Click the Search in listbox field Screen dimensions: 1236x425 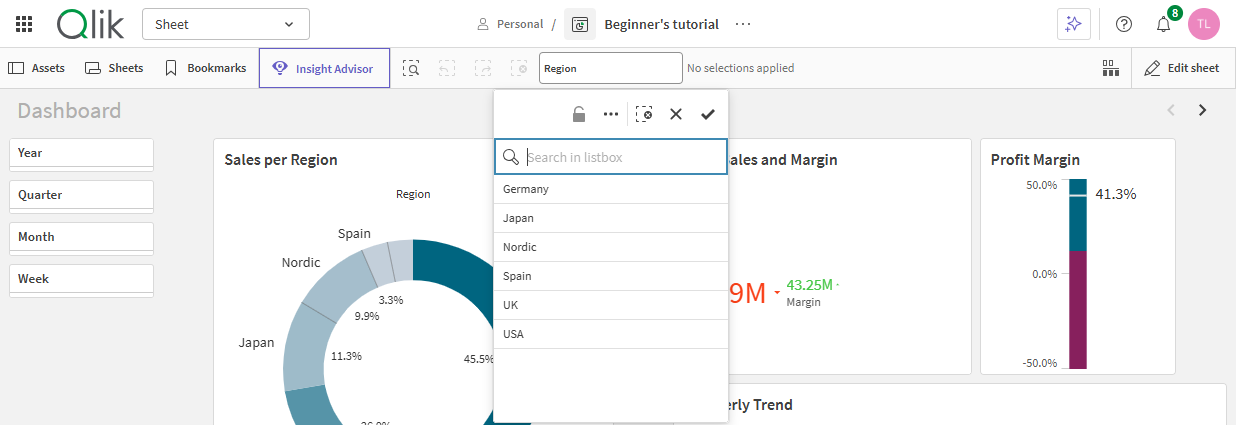tap(622, 157)
